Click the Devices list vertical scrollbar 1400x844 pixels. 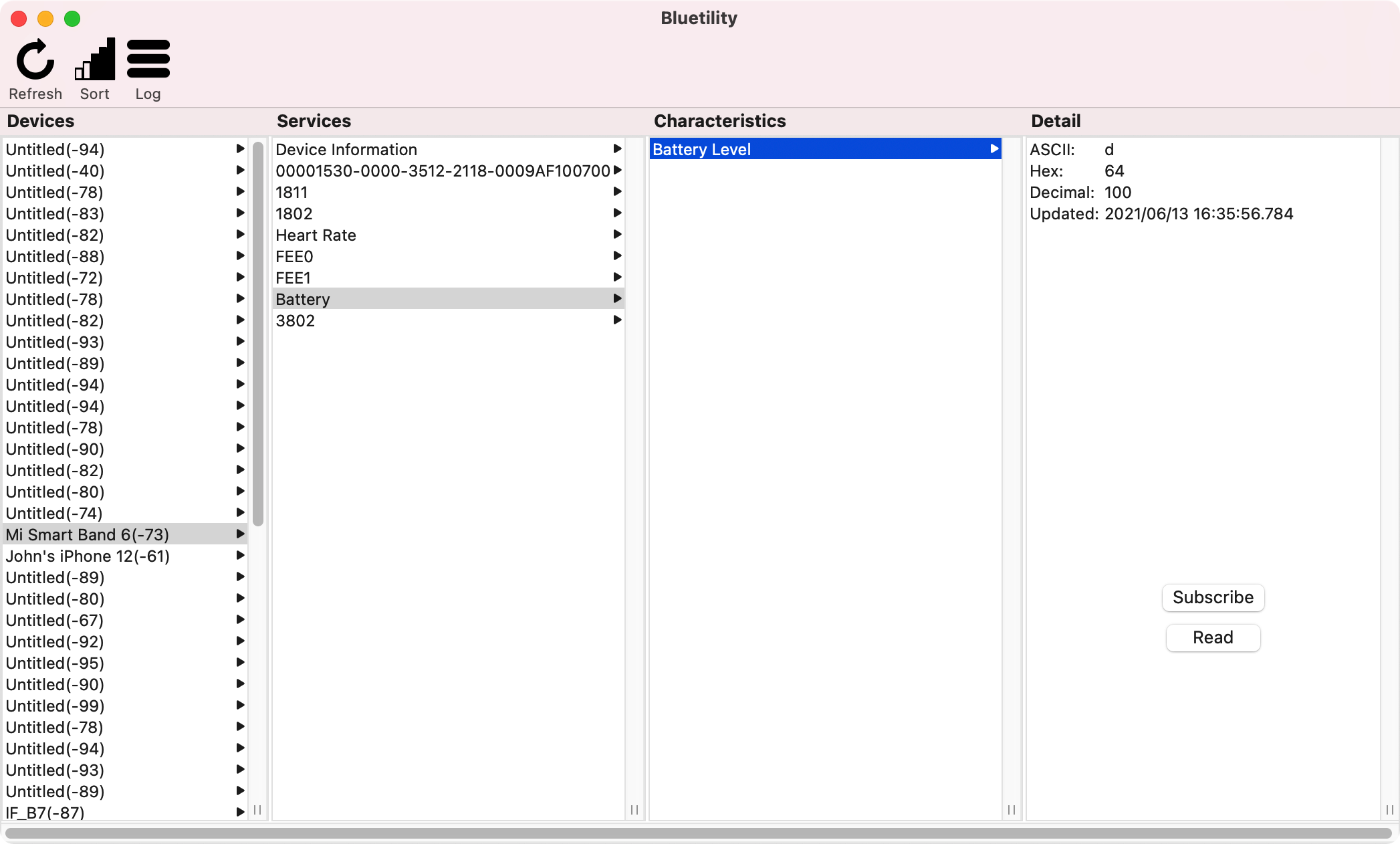tap(258, 334)
